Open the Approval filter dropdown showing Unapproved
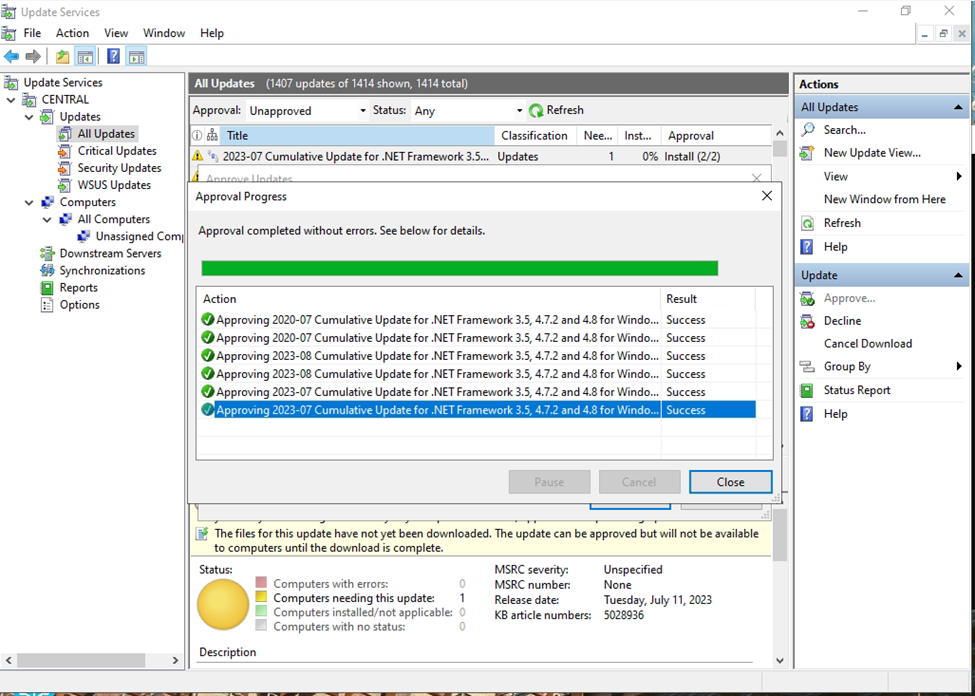Image resolution: width=975 pixels, height=696 pixels. [307, 111]
